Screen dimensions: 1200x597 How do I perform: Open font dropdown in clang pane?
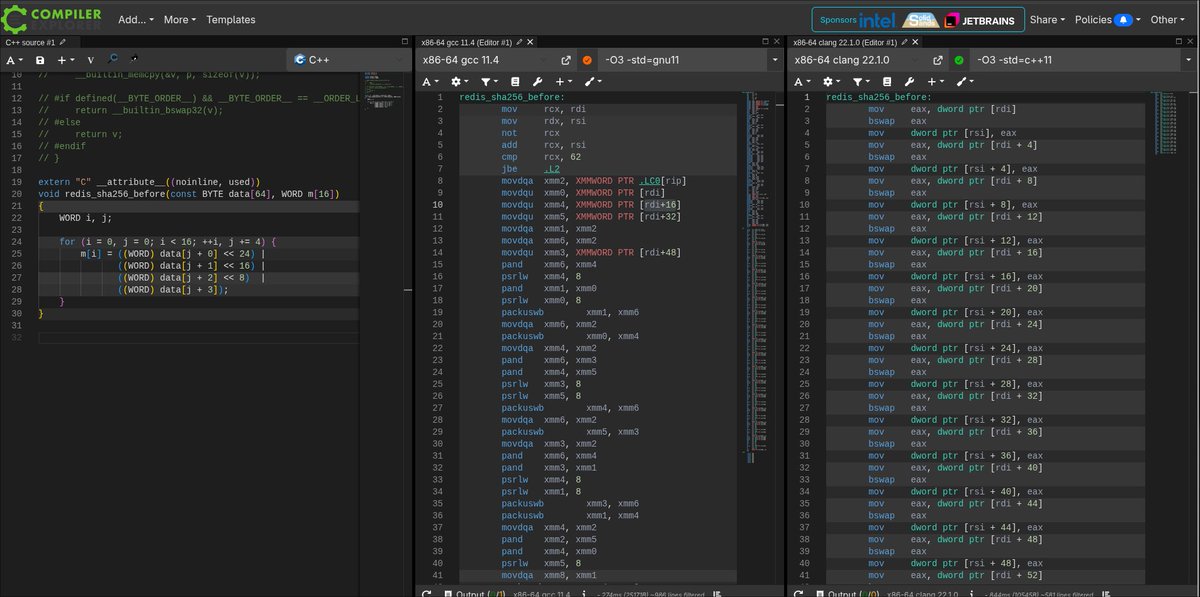tap(801, 81)
